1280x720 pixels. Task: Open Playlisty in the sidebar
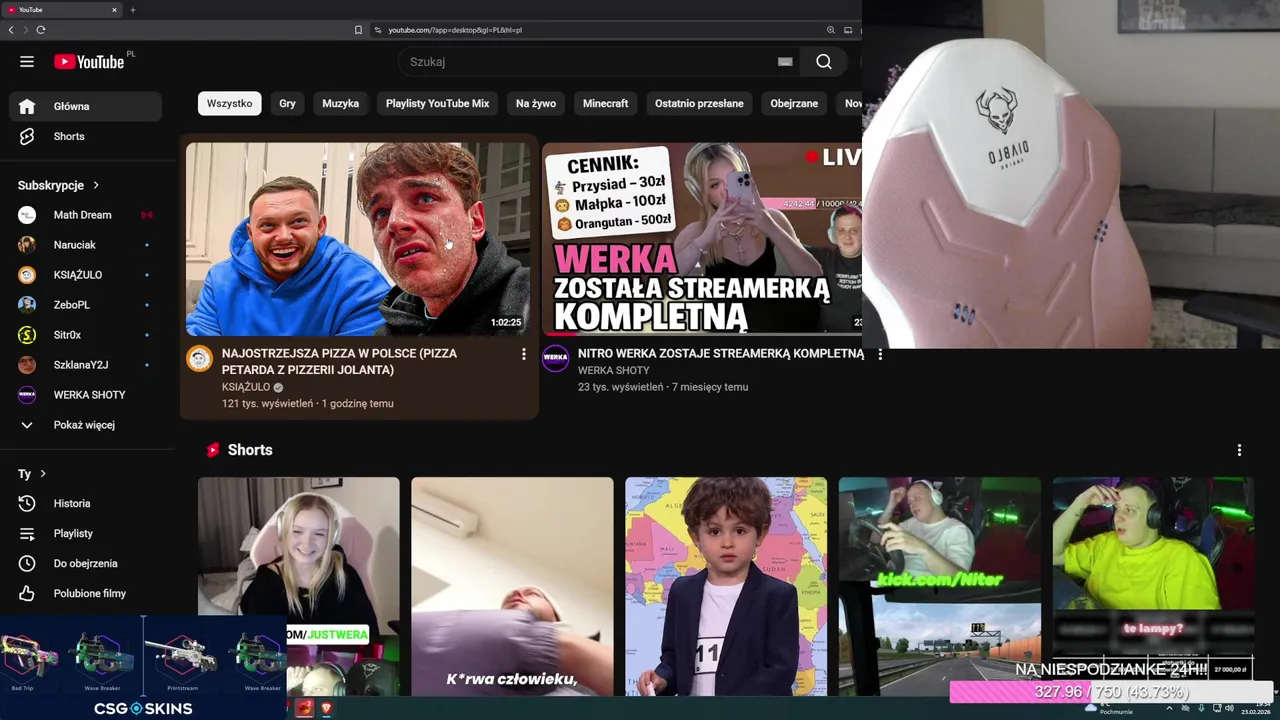coord(85,533)
